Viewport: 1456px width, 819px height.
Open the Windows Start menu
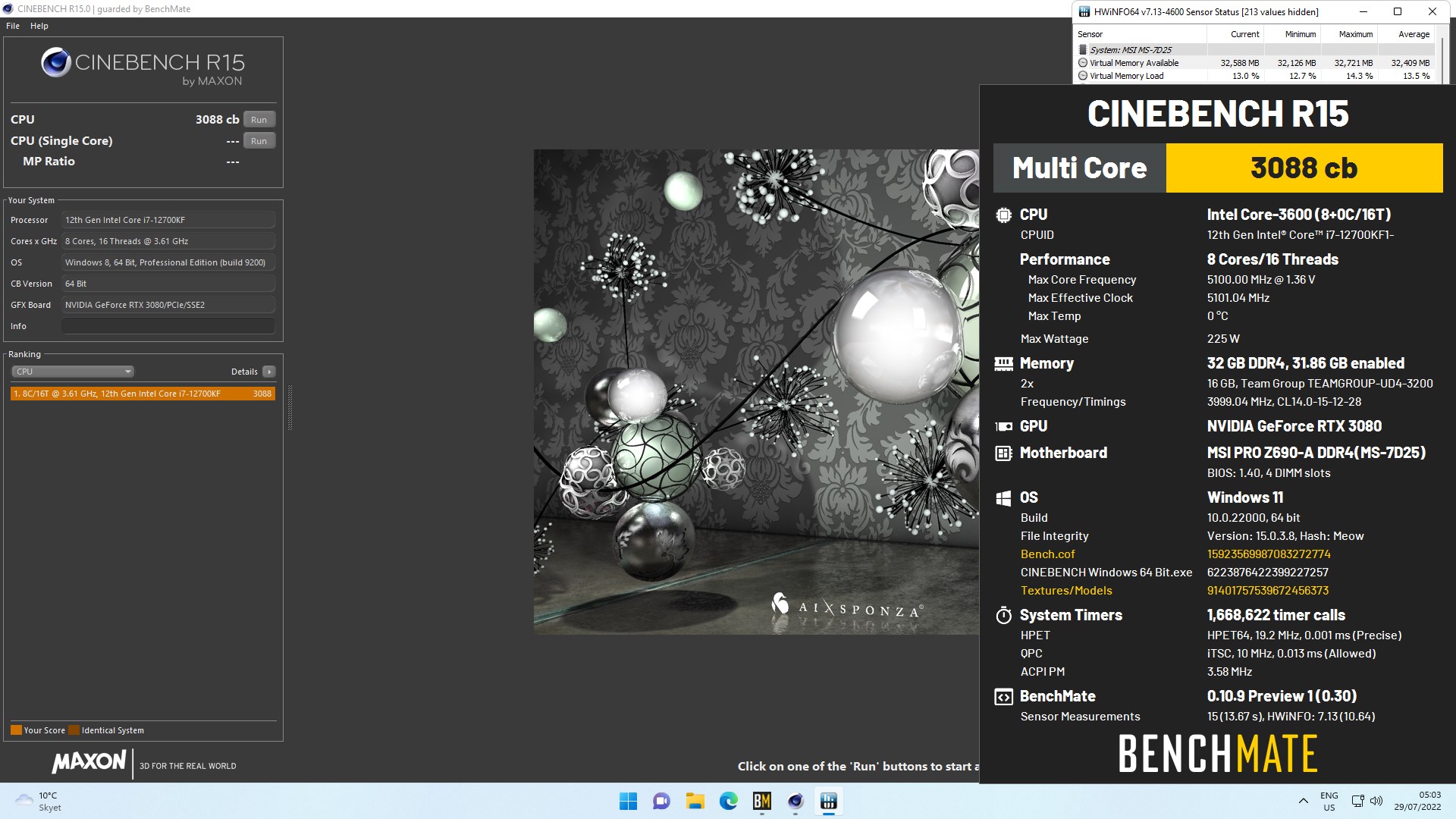click(x=628, y=802)
